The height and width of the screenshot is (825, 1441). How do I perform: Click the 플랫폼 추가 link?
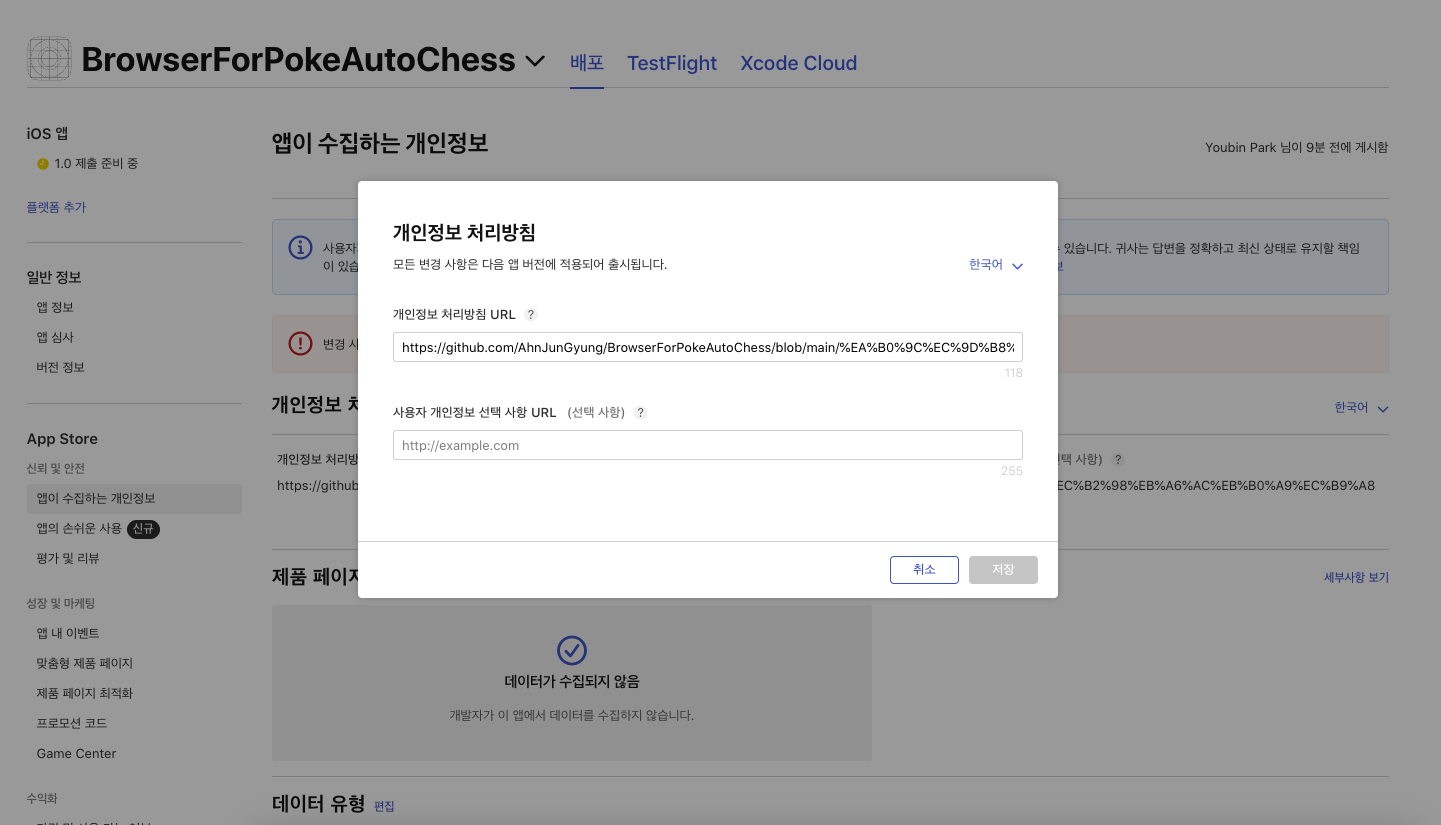coord(56,208)
